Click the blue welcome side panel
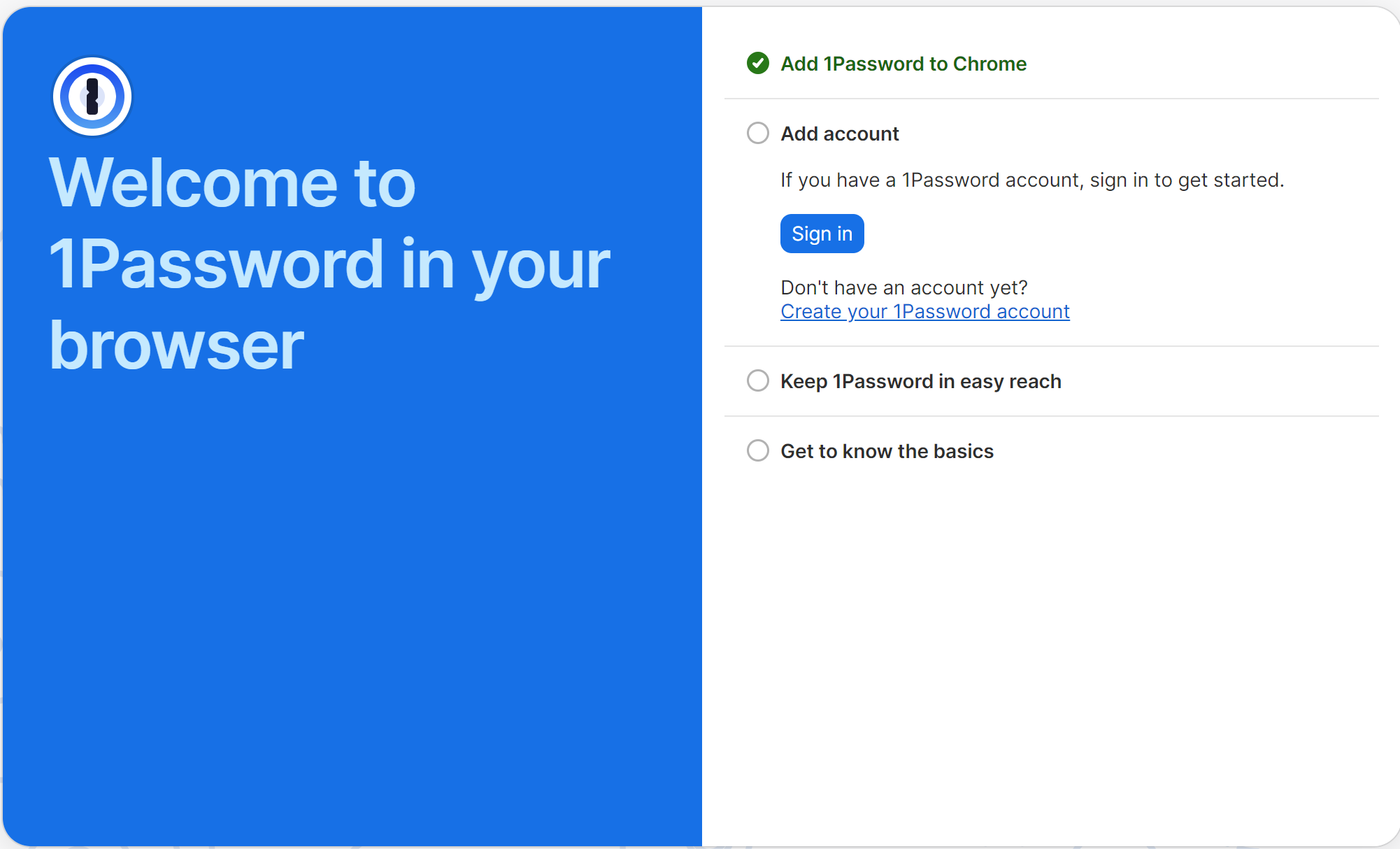This screenshot has width=1400, height=849. (x=350, y=594)
